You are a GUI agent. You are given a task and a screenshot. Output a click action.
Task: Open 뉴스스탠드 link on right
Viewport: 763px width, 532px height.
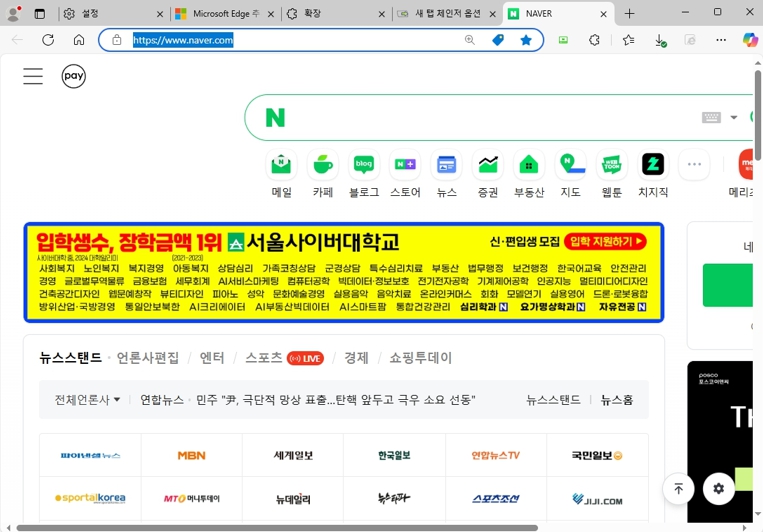click(553, 400)
